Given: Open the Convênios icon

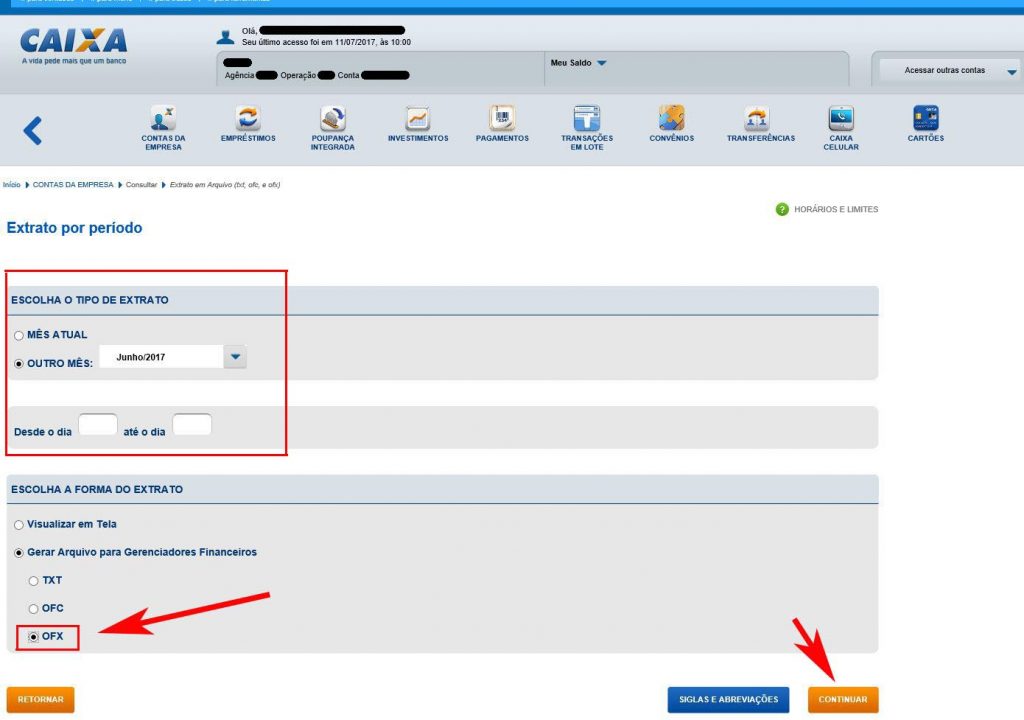Looking at the screenshot, I should (671, 118).
